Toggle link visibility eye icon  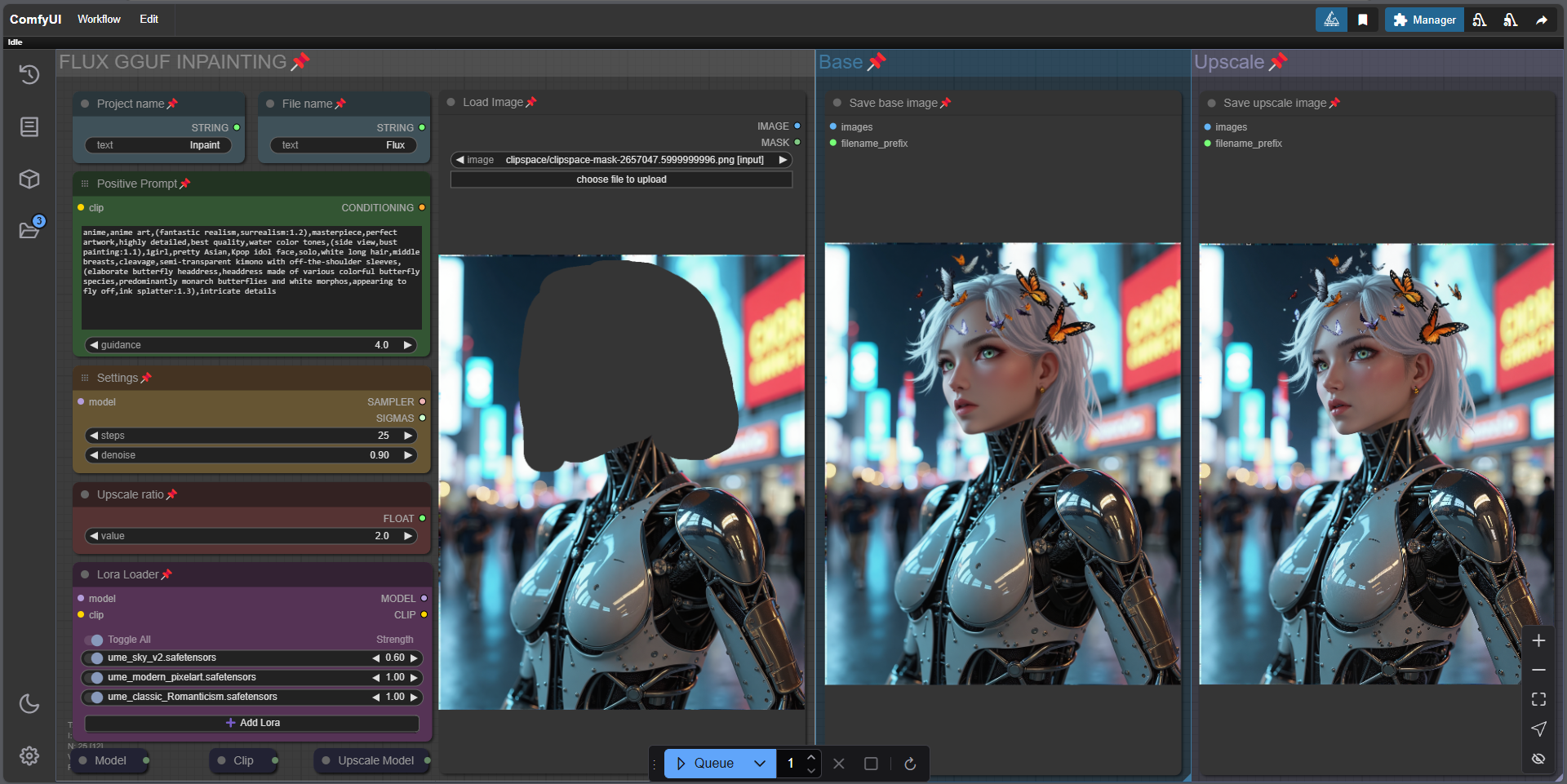coord(1538,758)
